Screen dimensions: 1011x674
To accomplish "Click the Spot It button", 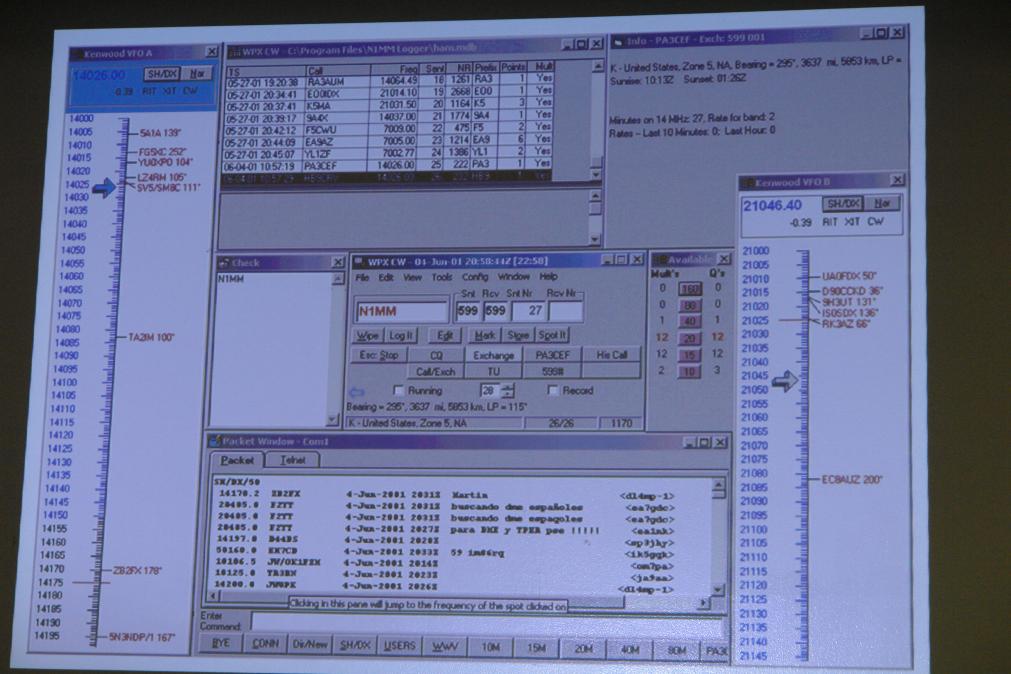I will coord(552,335).
